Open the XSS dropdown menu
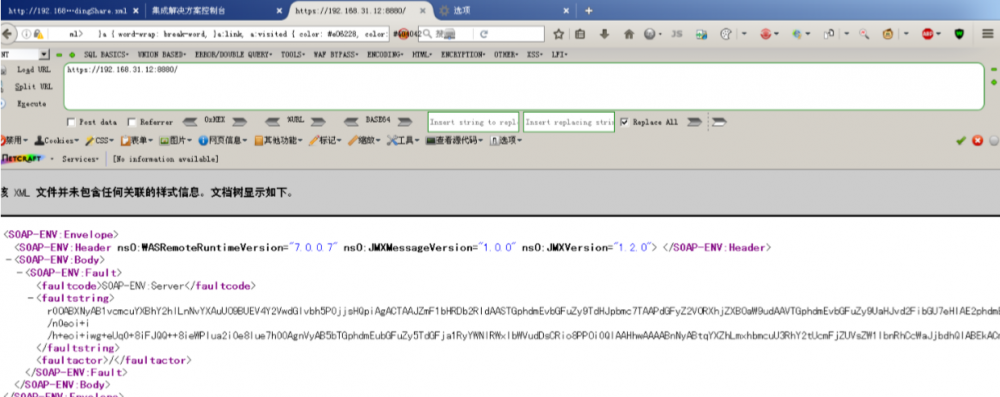 [x=536, y=55]
